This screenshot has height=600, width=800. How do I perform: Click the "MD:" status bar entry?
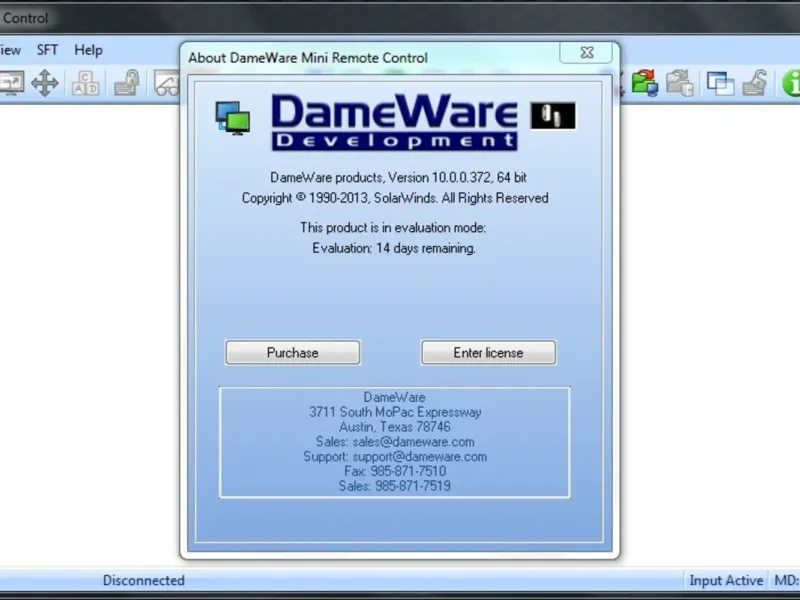[x=786, y=581]
